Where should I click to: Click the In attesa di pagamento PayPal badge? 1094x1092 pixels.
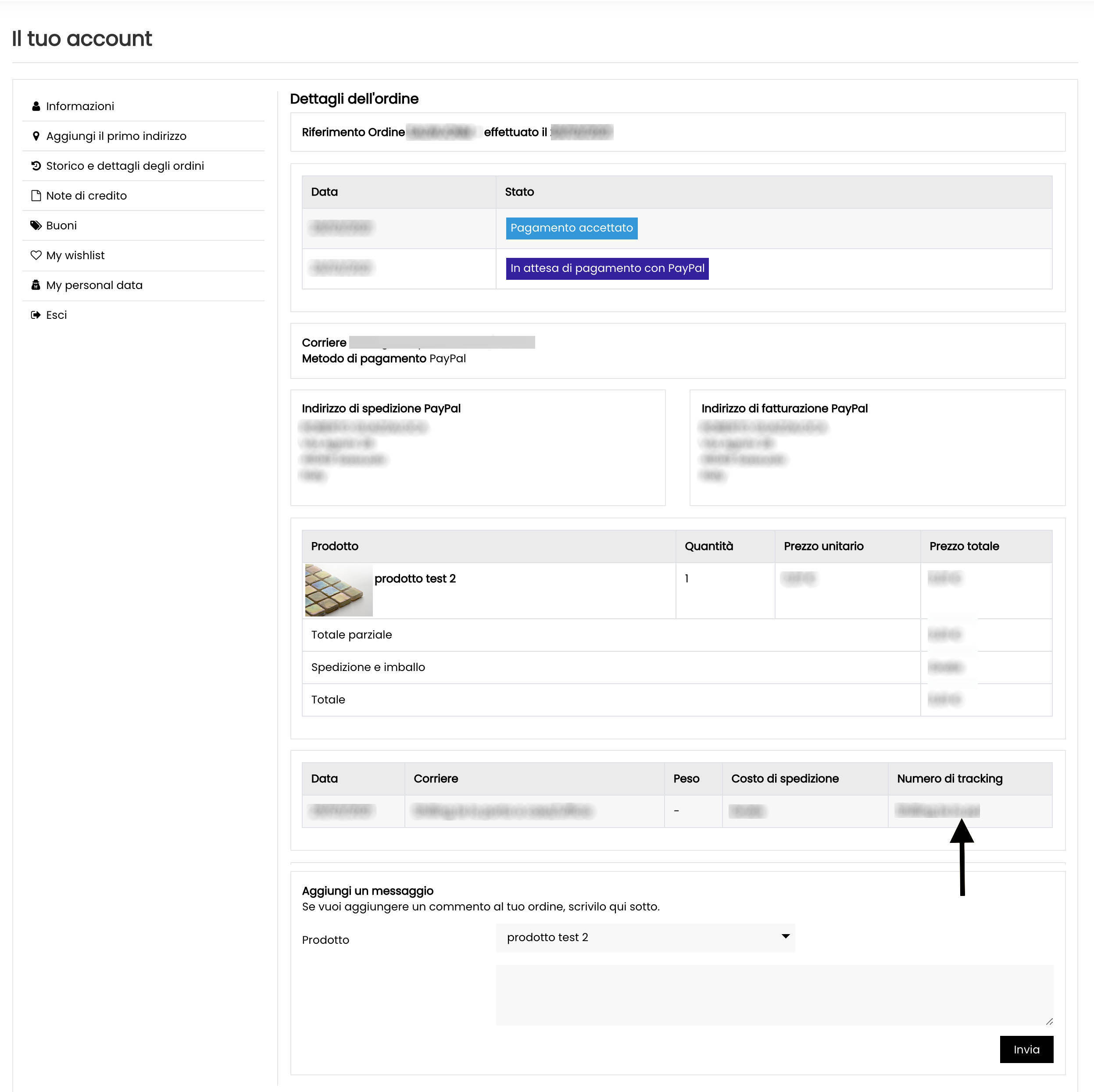pyautogui.click(x=607, y=268)
